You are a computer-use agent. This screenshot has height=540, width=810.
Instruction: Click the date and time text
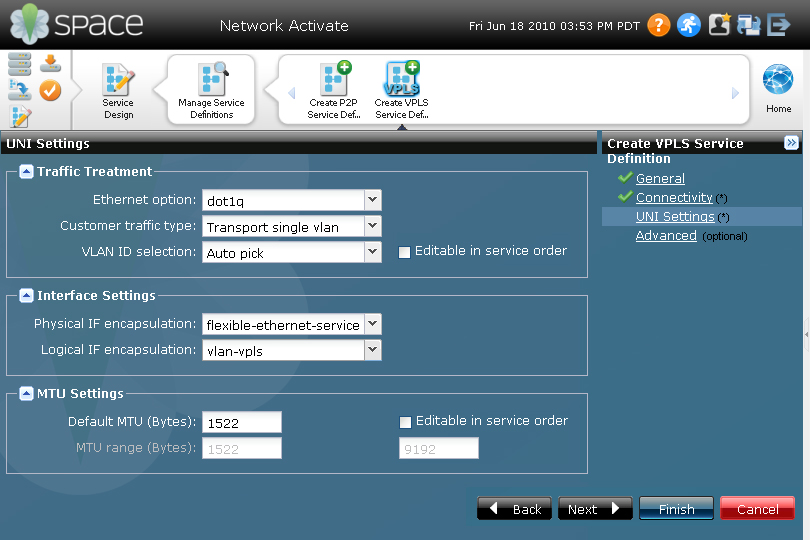point(554,26)
